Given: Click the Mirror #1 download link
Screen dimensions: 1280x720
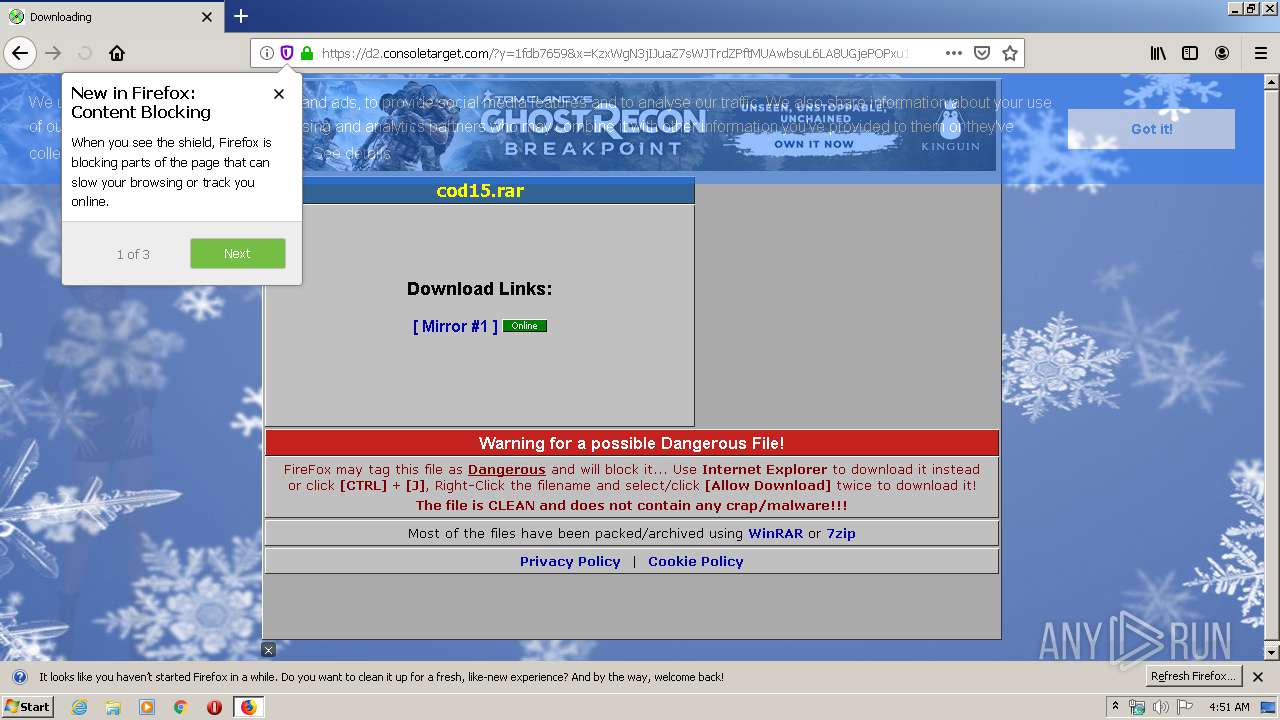Looking at the screenshot, I should 455,326.
